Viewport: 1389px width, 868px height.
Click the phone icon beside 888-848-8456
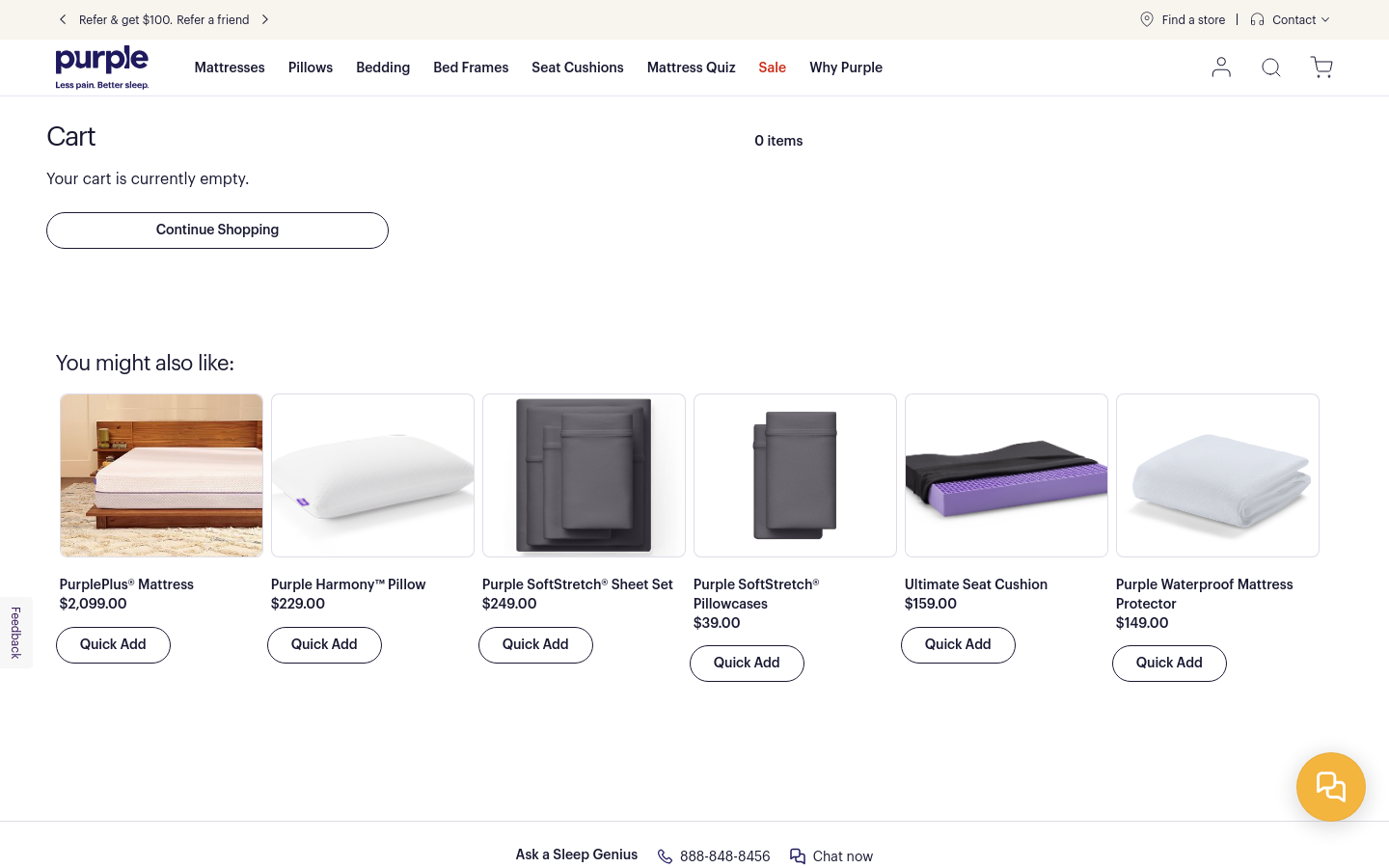pos(665,856)
